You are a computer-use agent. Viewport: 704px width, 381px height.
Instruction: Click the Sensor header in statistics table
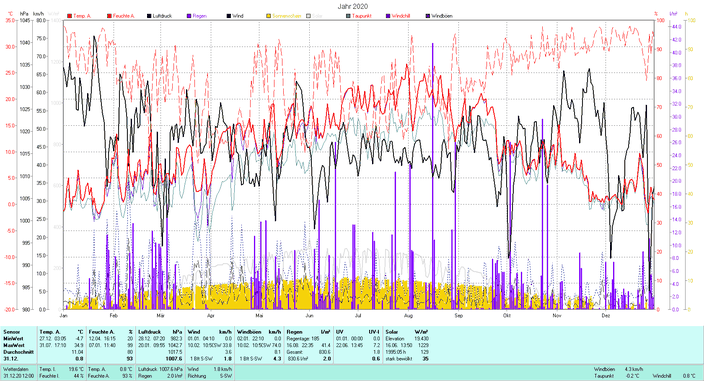point(12,332)
